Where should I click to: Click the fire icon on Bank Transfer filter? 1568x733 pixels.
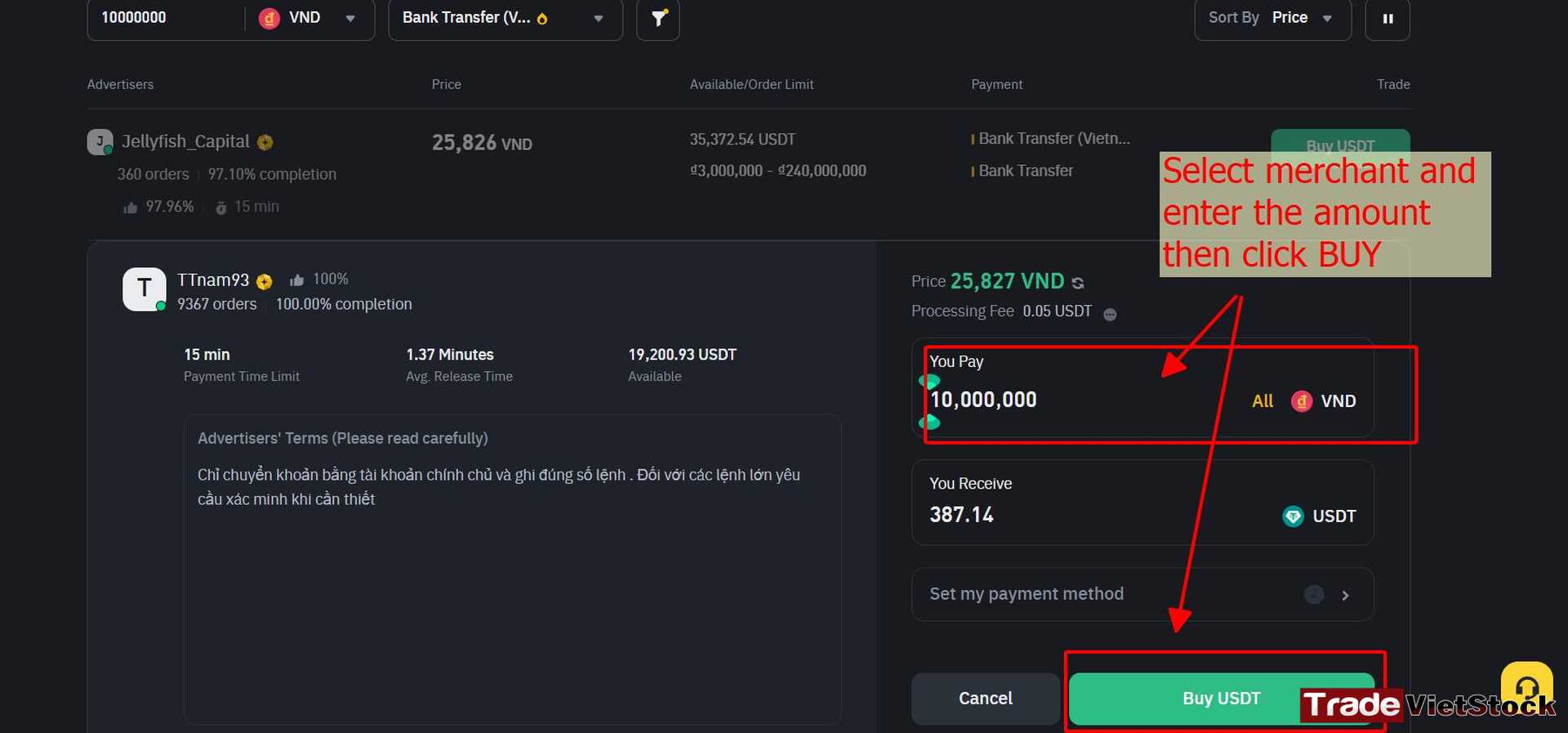541,19
